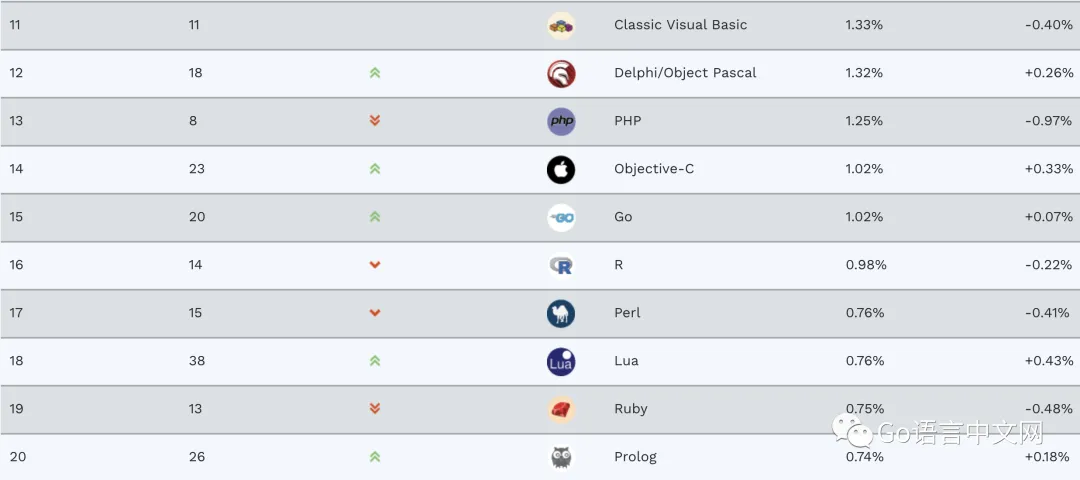Open the Delphi/Object Pascal language name

(x=685, y=73)
